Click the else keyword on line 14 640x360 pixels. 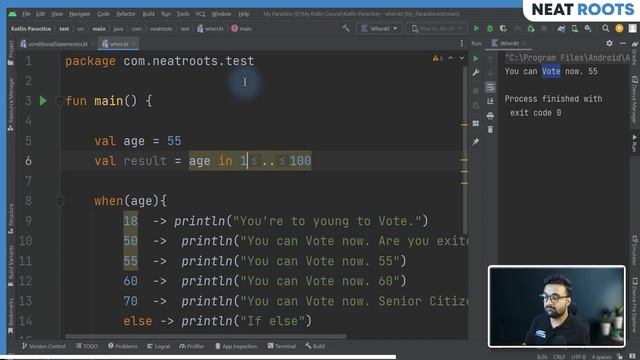(x=138, y=321)
